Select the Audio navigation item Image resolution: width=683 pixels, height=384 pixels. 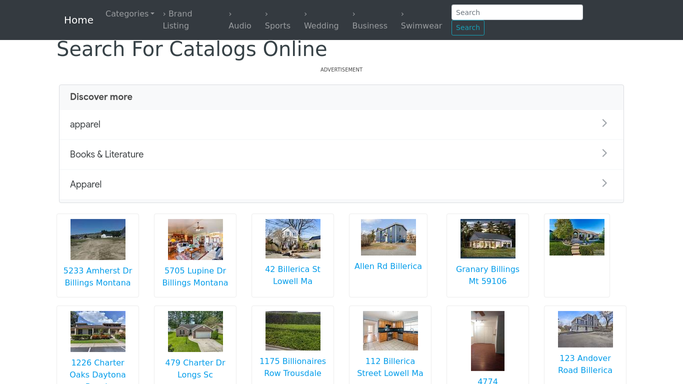pos(240,26)
